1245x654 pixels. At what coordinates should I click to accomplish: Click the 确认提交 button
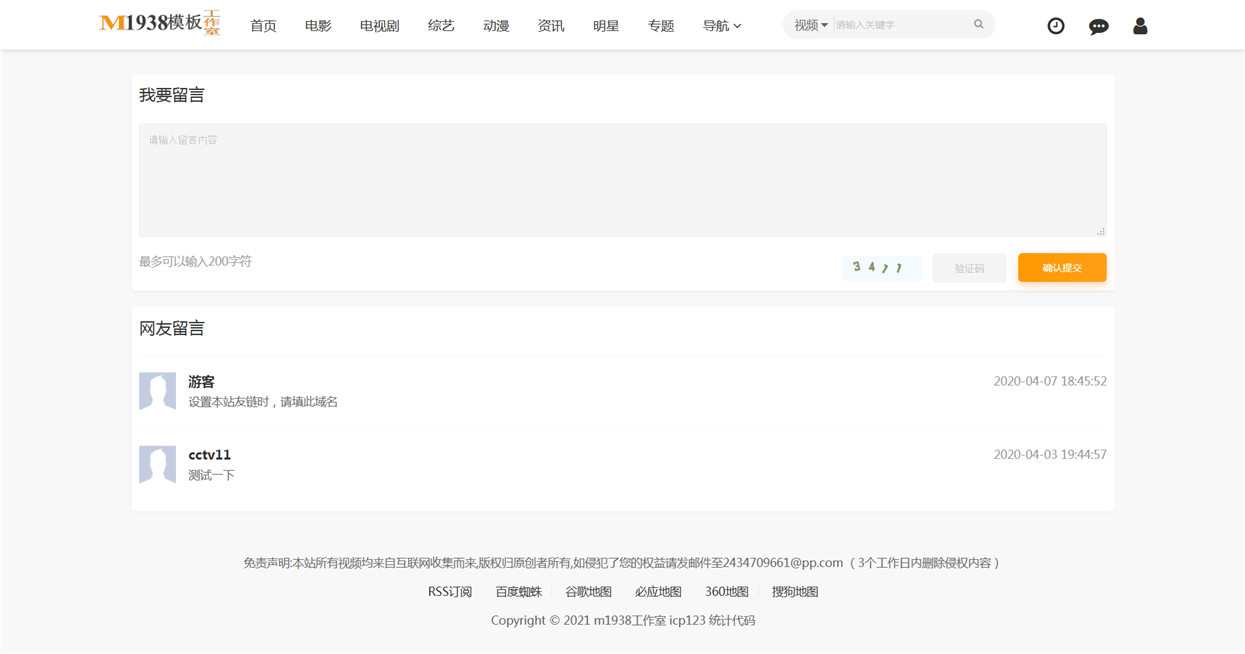click(1062, 268)
